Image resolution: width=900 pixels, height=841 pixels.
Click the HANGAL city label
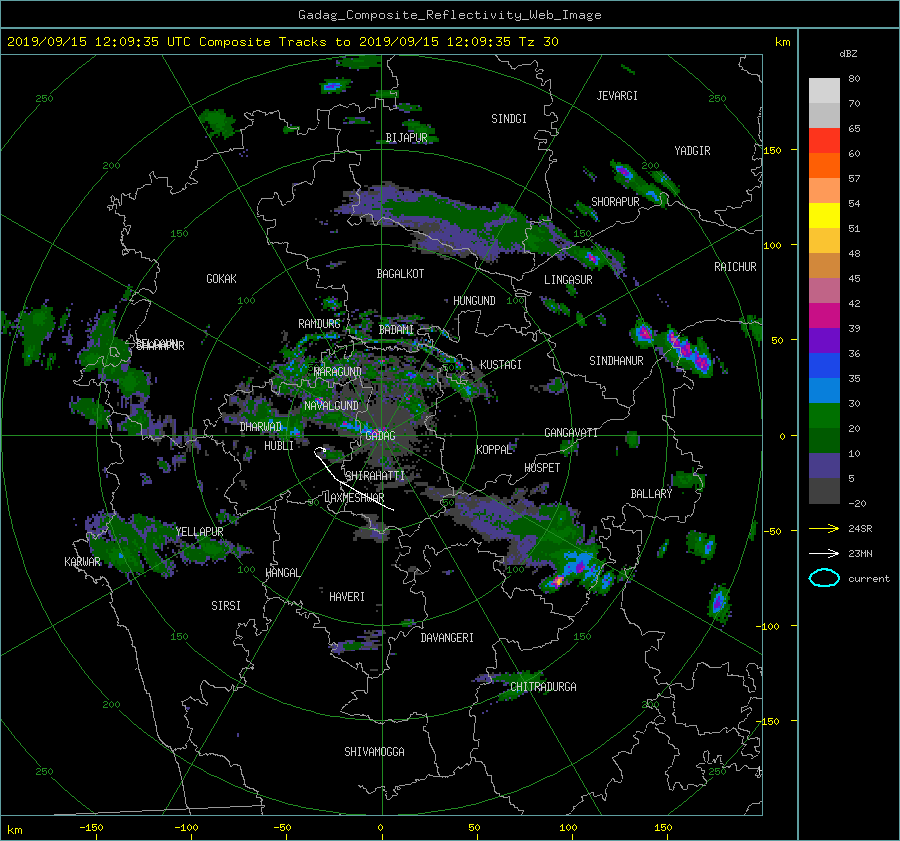[283, 573]
